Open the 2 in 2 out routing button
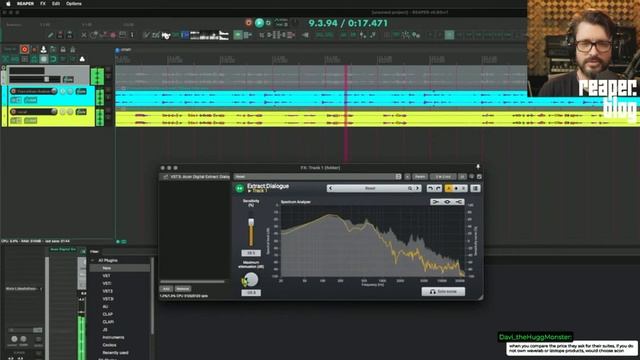Viewport: 640px width, 360px height. pos(443,177)
